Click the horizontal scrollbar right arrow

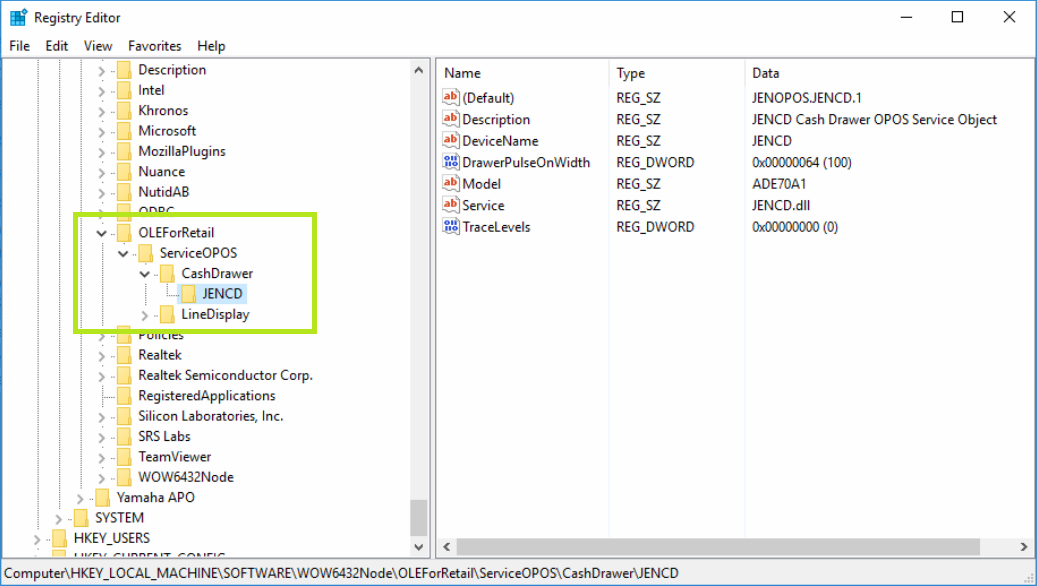pyautogui.click(x=1023, y=547)
